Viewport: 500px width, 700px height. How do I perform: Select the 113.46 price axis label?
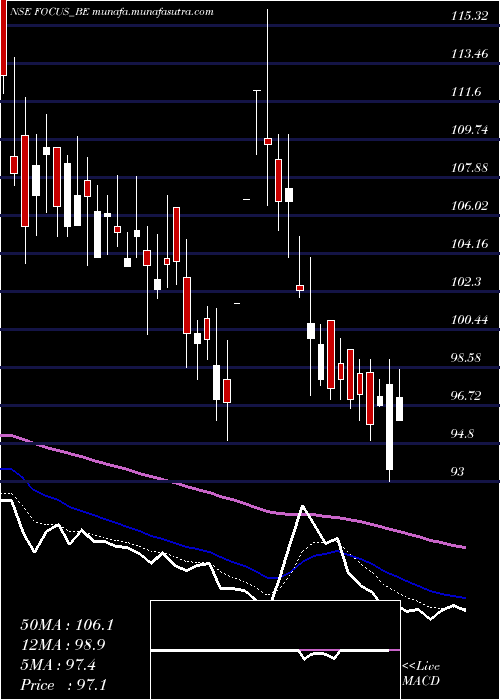[x=469, y=54]
